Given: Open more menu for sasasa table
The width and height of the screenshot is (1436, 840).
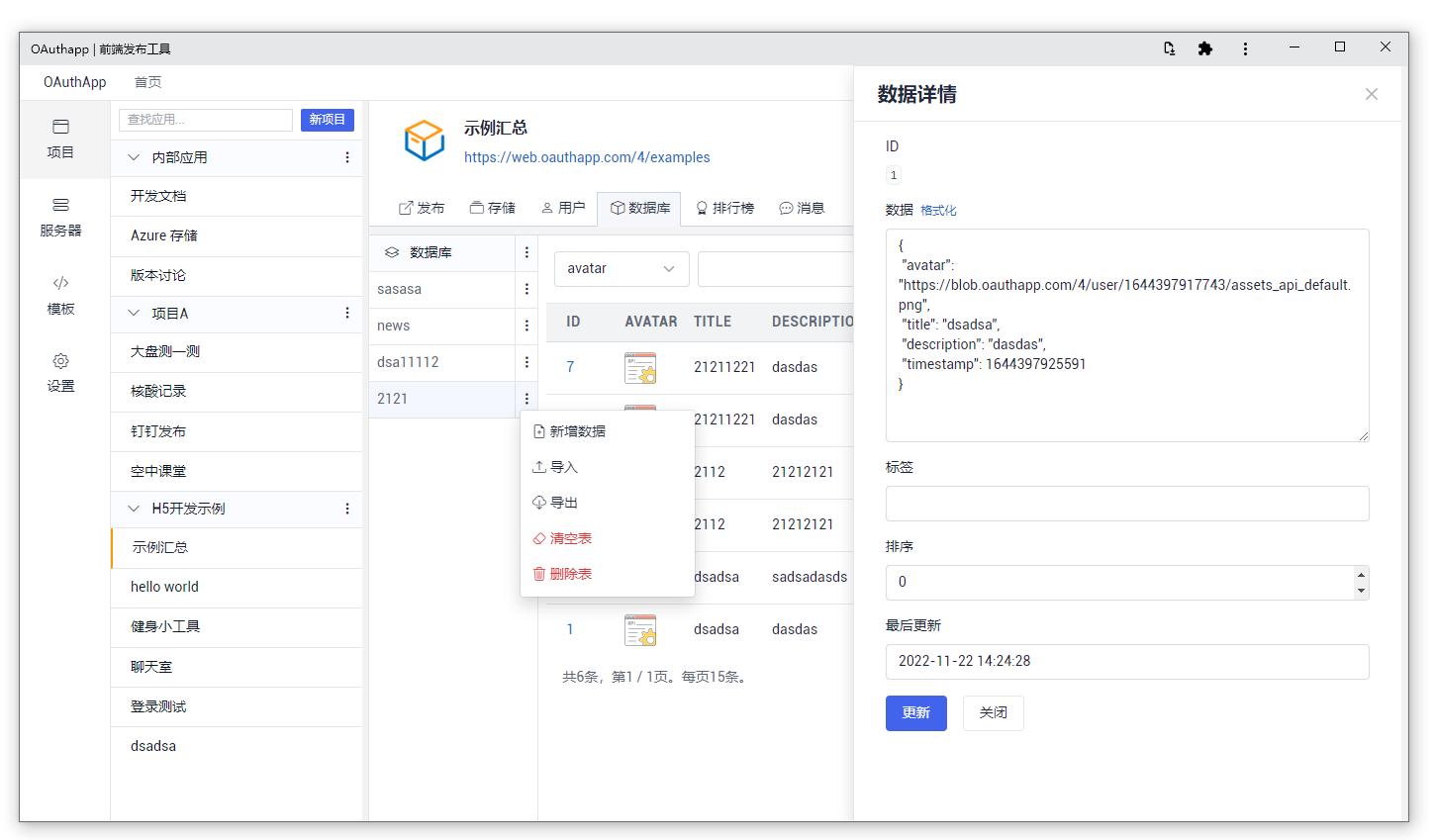Looking at the screenshot, I should point(527,289).
